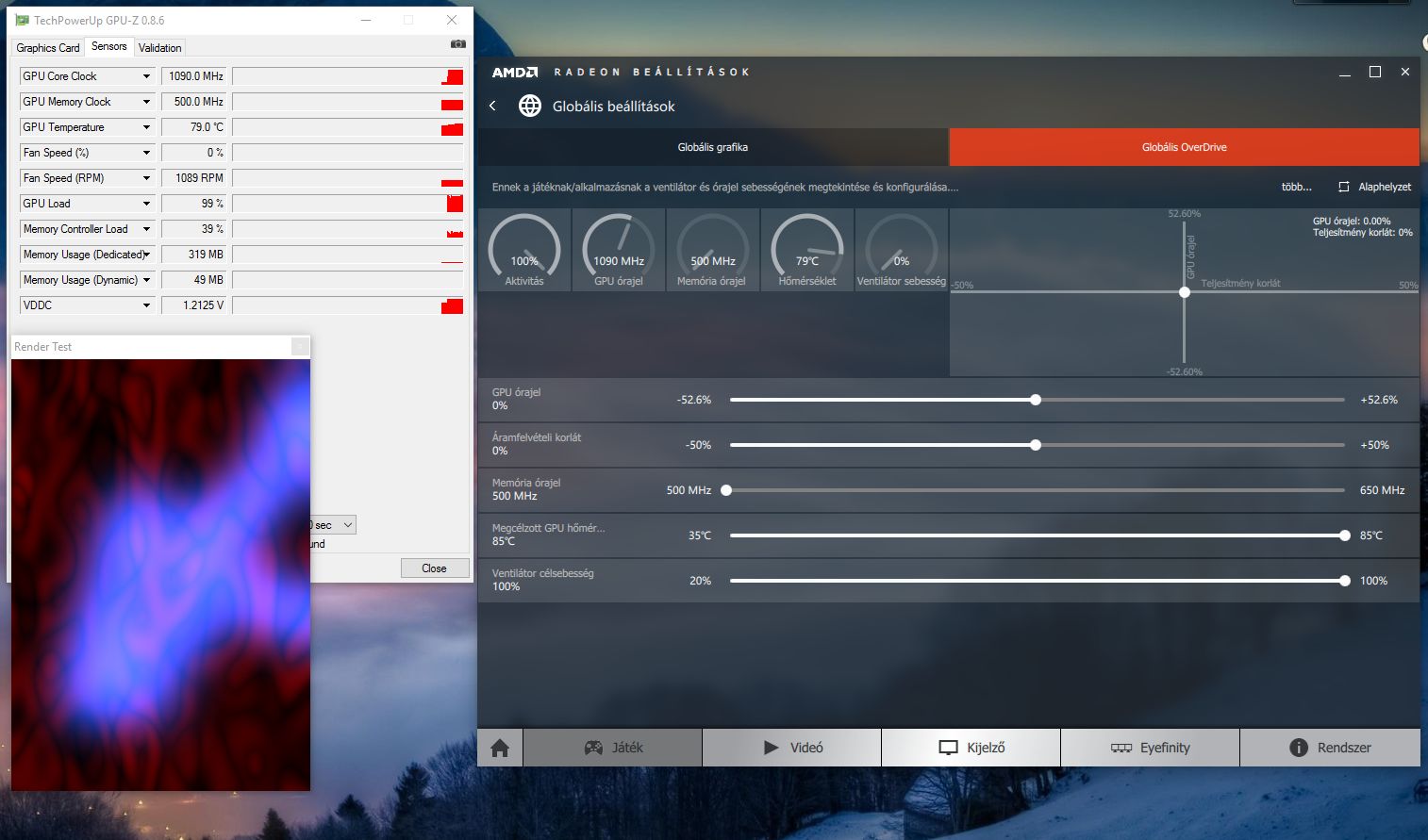Viewport: 1428px width, 840px height.
Task: Close the Render Test window
Action: point(299,347)
